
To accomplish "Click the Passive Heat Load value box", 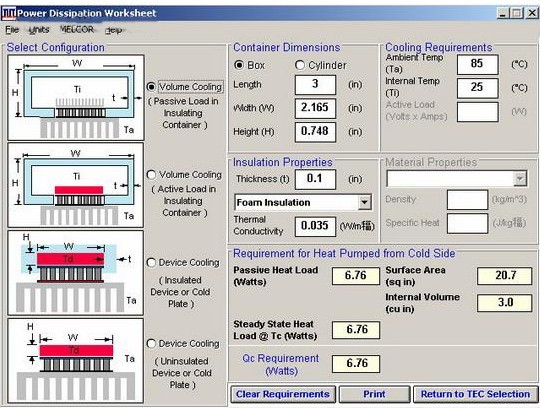I will coord(356,276).
